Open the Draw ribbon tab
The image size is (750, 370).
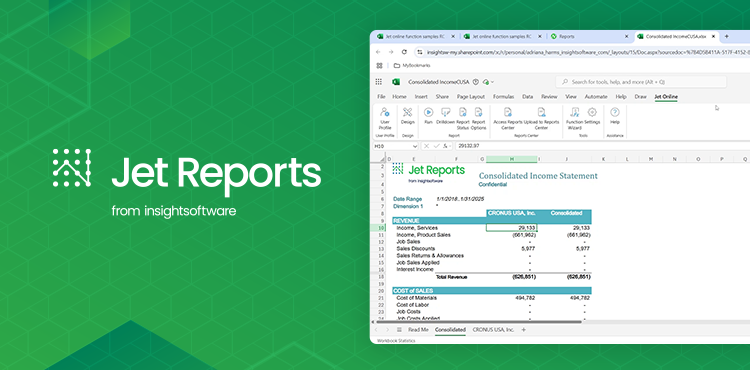pos(640,97)
